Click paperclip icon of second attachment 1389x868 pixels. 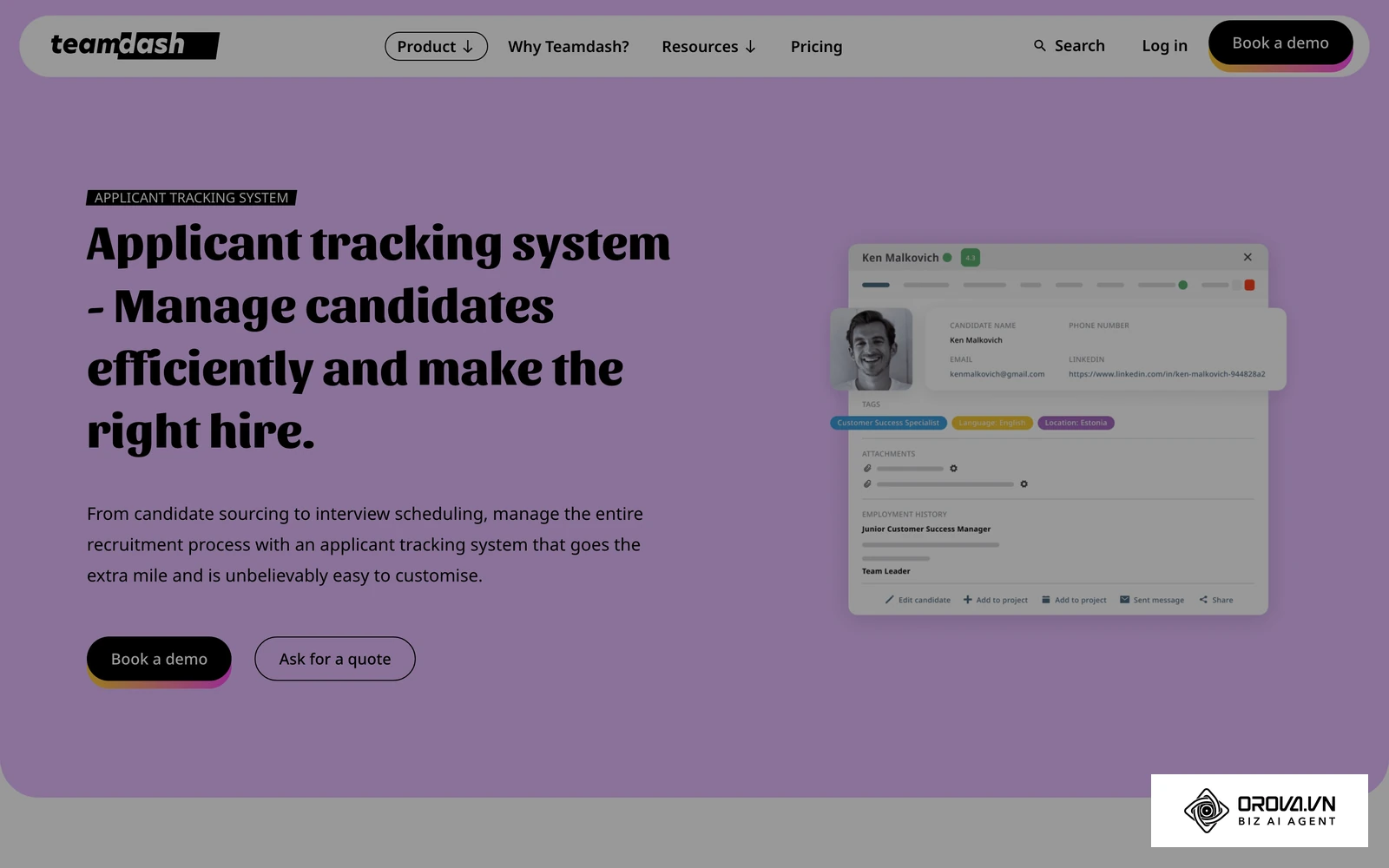(x=867, y=483)
